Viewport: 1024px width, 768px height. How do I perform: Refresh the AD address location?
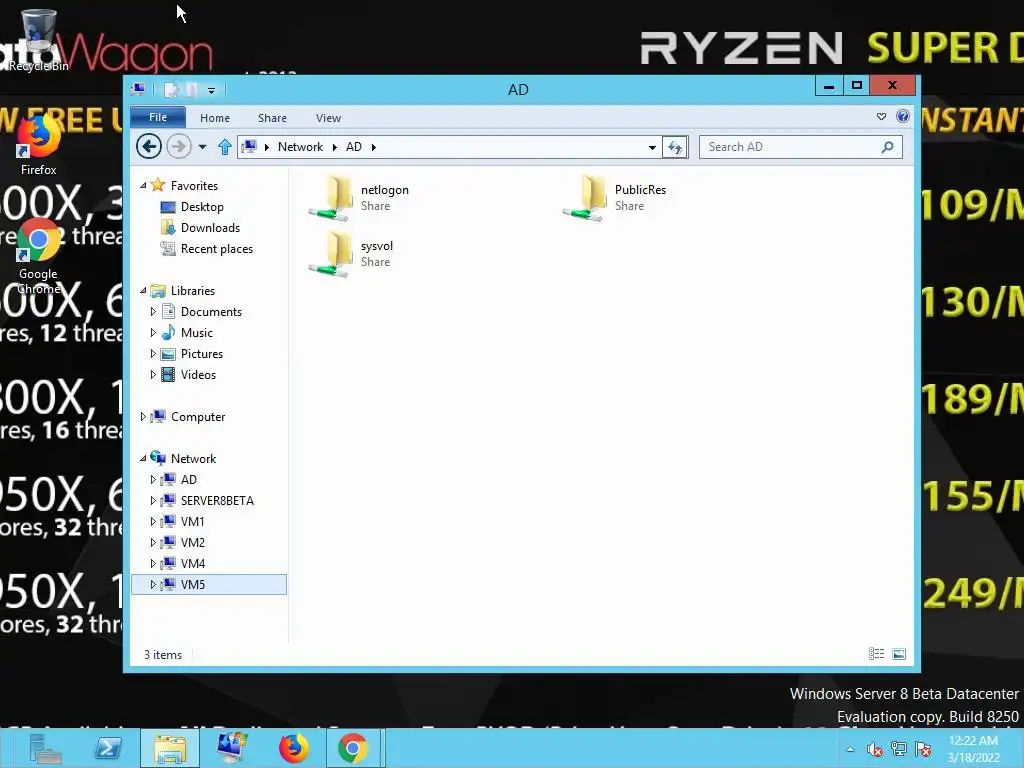point(675,147)
